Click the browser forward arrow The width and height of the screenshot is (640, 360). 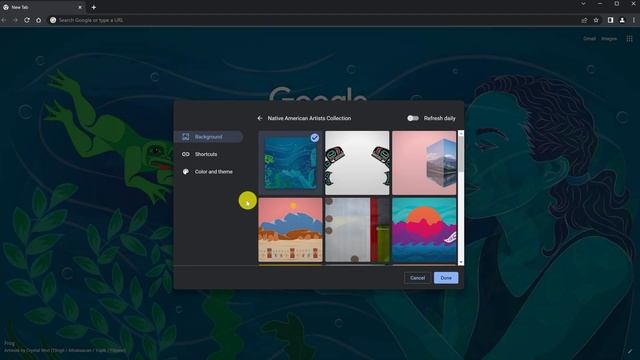(15, 20)
